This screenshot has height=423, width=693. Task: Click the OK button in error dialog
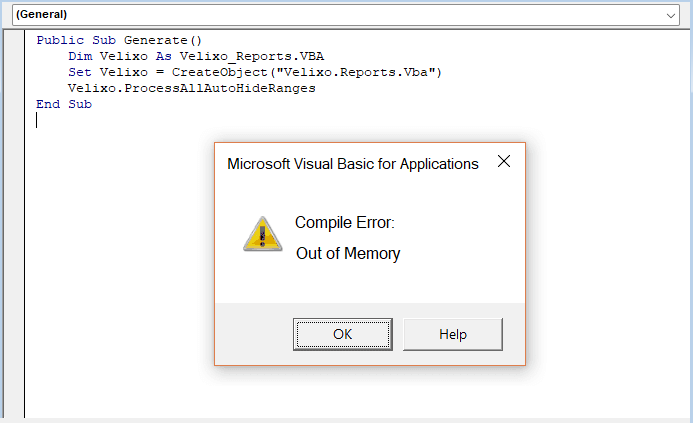pyautogui.click(x=343, y=334)
